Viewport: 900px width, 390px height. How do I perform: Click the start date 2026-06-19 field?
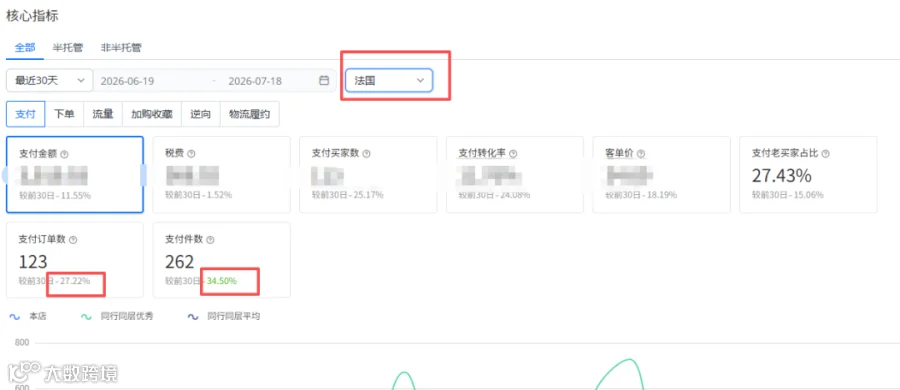pyautogui.click(x=127, y=81)
